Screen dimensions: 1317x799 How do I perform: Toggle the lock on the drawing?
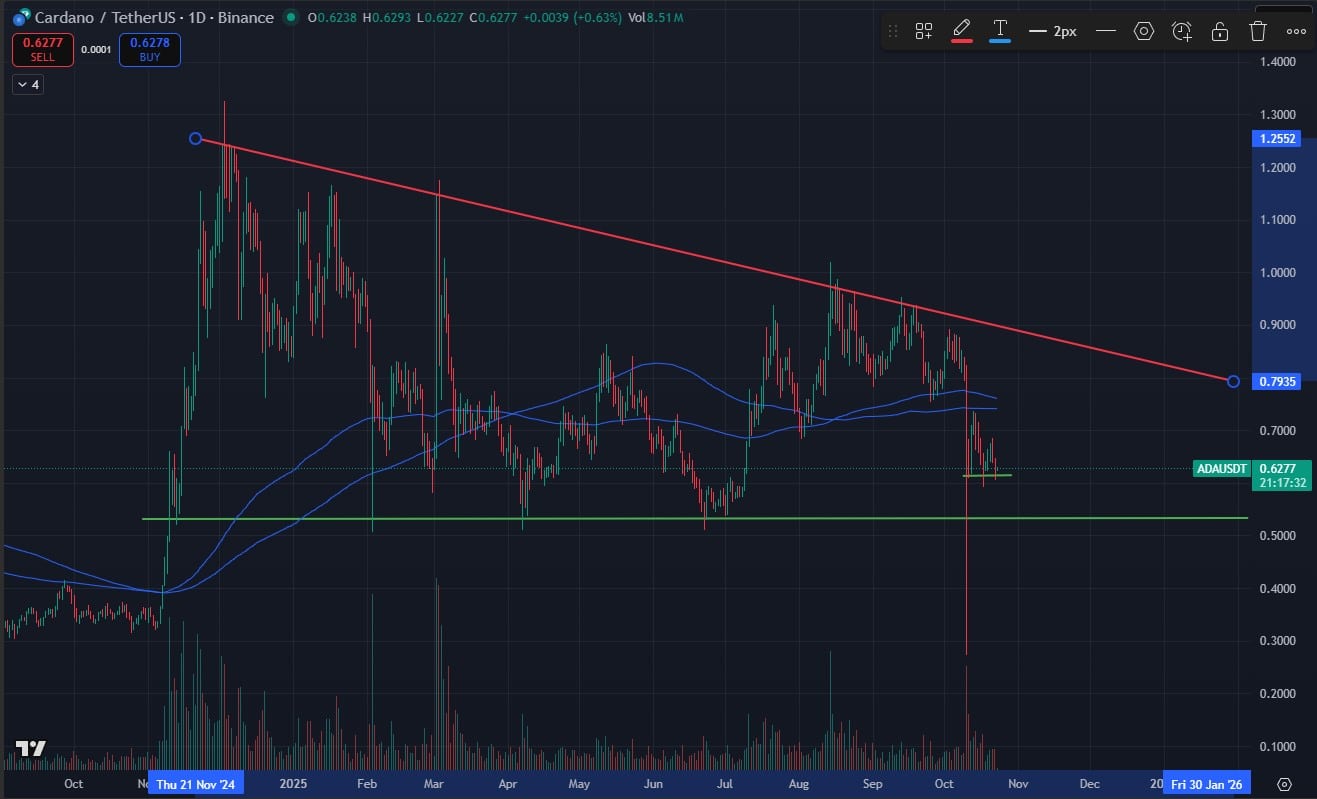(1220, 31)
